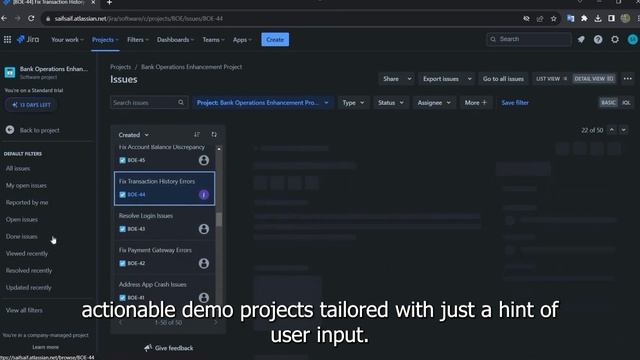The image size is (640, 360).
Task: Open the more actions ellipsis menu
Action: 627,79
